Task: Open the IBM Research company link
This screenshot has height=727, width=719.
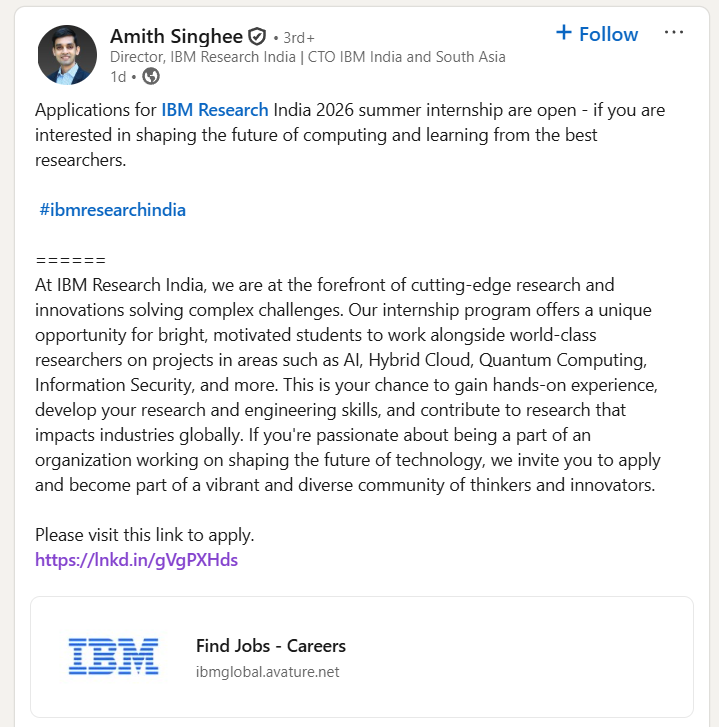Action: (214, 110)
